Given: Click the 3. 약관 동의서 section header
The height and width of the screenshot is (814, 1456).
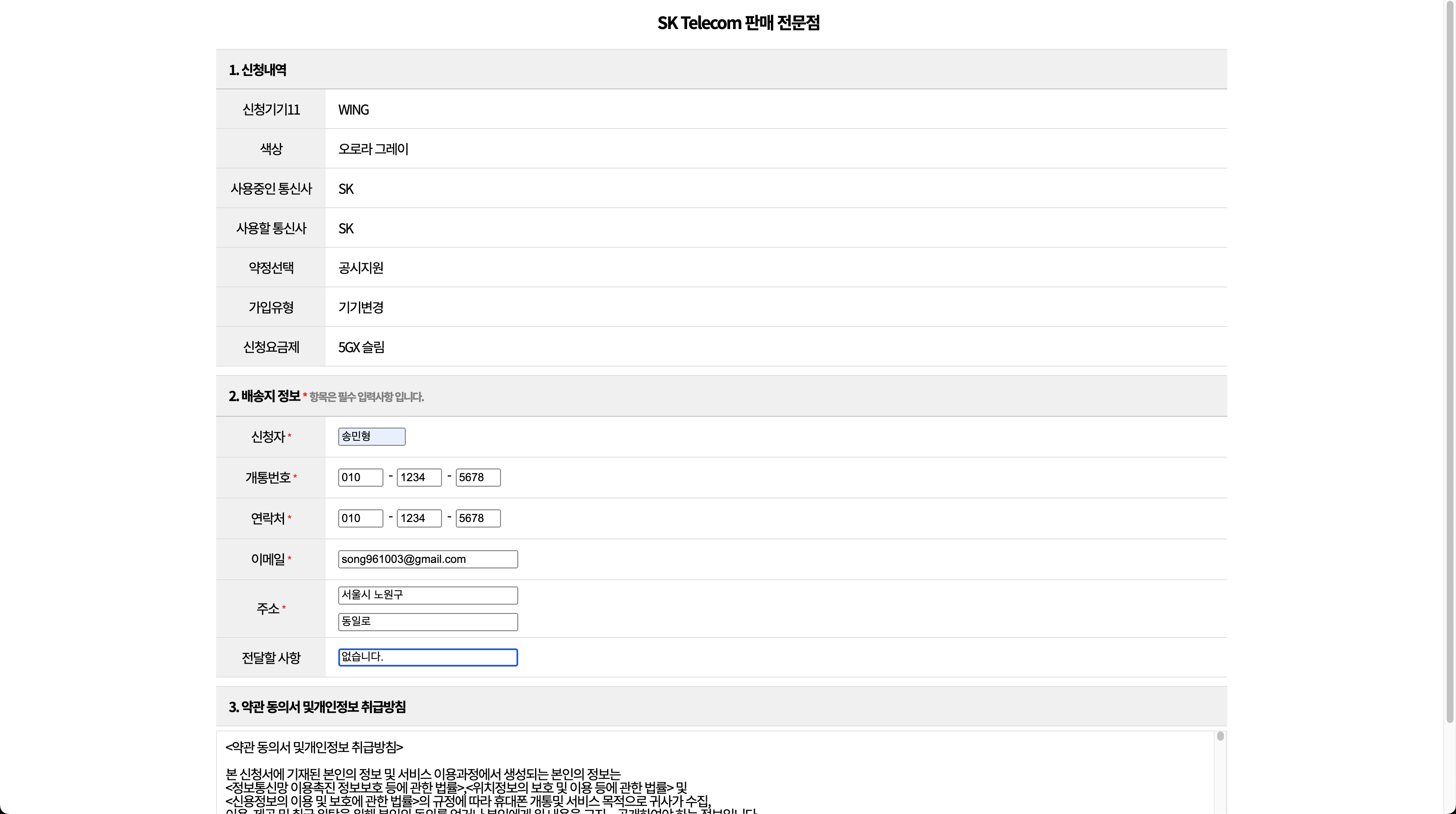Looking at the screenshot, I should pyautogui.click(x=317, y=707).
